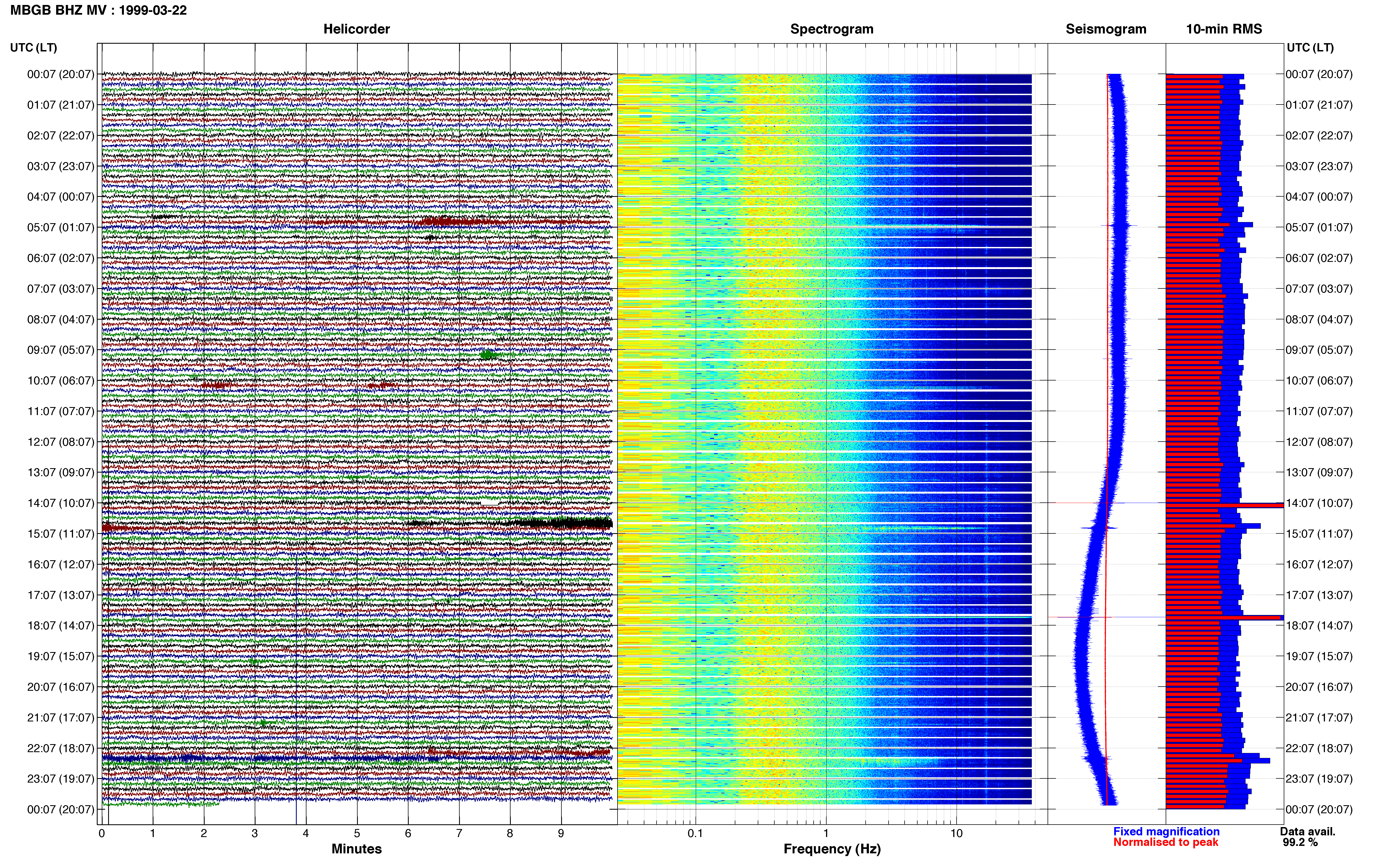
Task: Click the blue noisy trace after 22:07
Action: point(270,758)
